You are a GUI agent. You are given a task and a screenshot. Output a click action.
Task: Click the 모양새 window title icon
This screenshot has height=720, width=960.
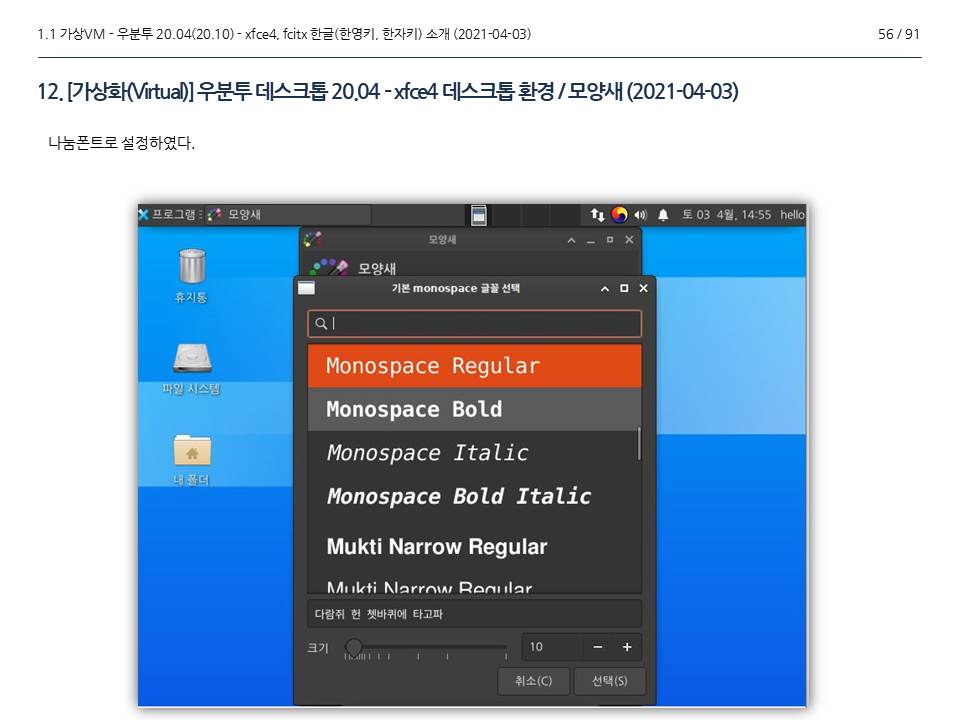(x=312, y=239)
